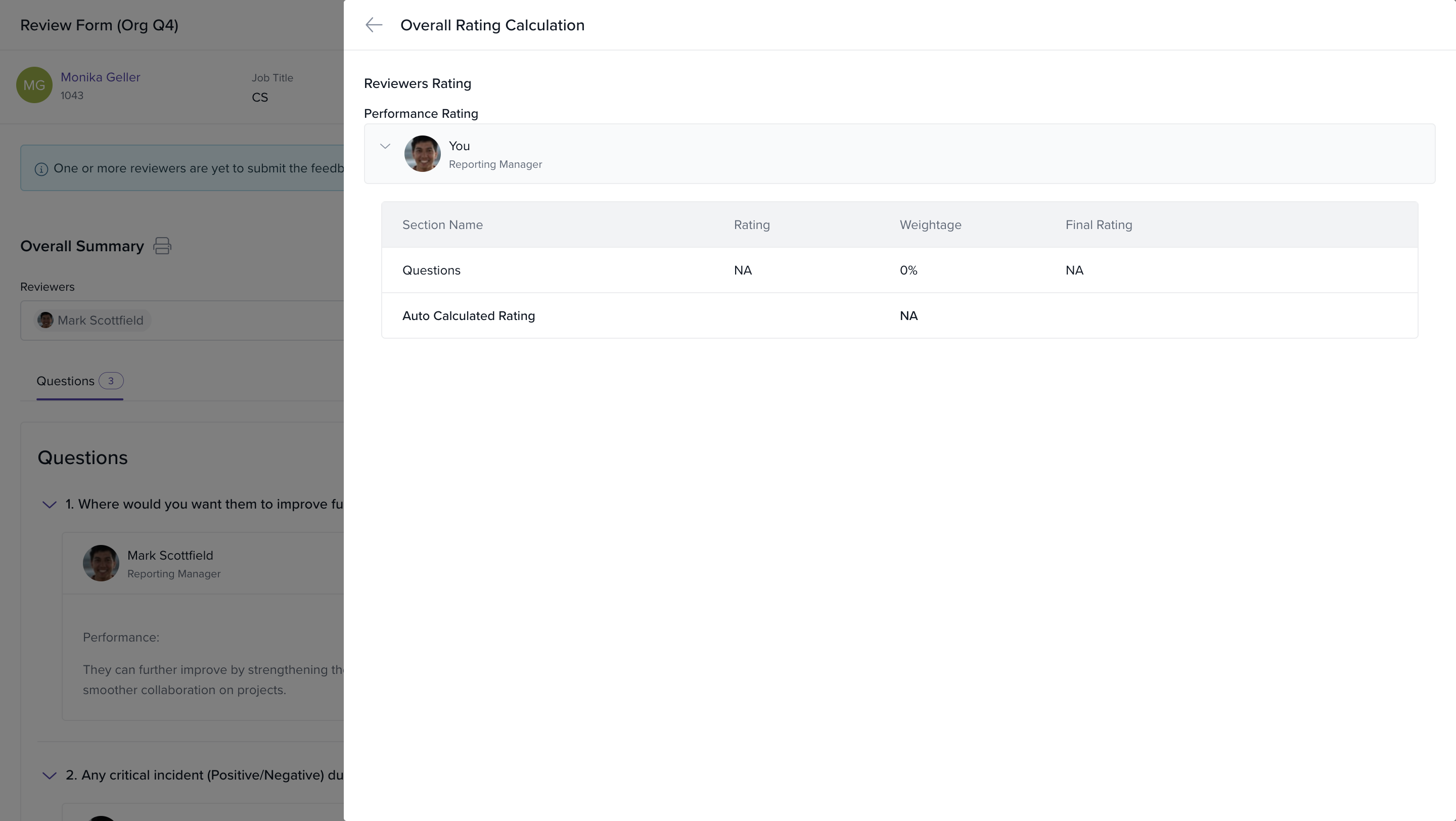Click employee ID 1043
This screenshot has width=1456, height=821.
click(72, 96)
